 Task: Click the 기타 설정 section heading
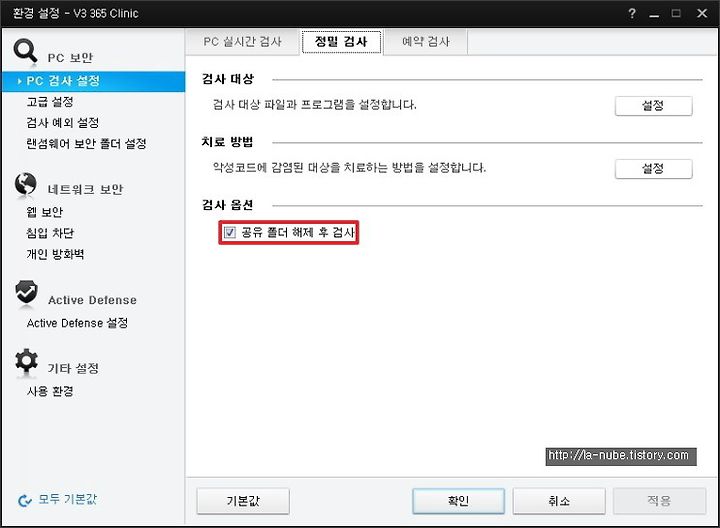(73, 368)
